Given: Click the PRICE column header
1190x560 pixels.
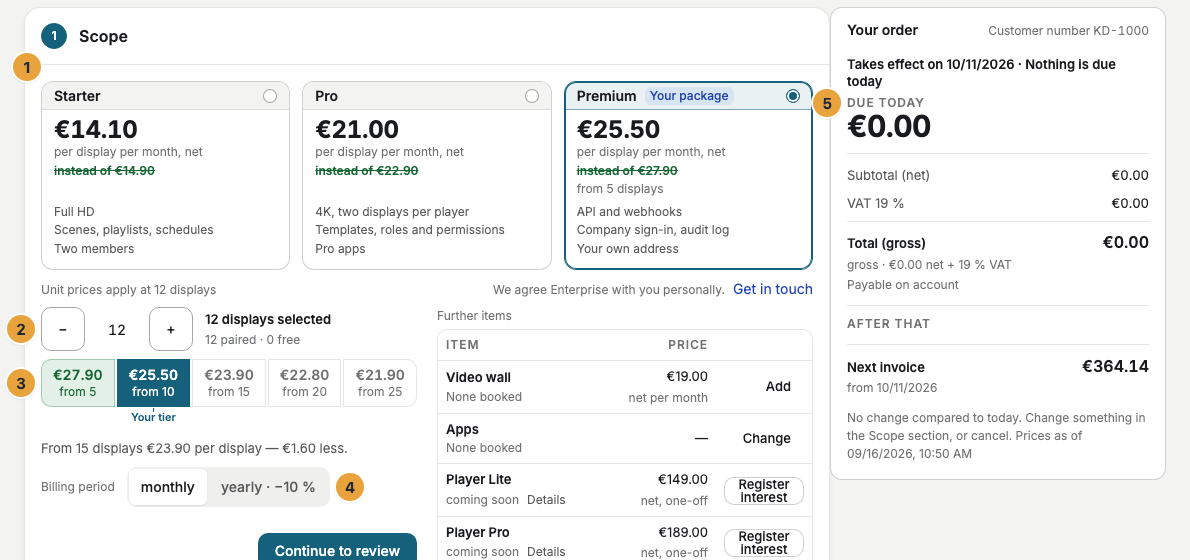Looking at the screenshot, I should point(688,344).
